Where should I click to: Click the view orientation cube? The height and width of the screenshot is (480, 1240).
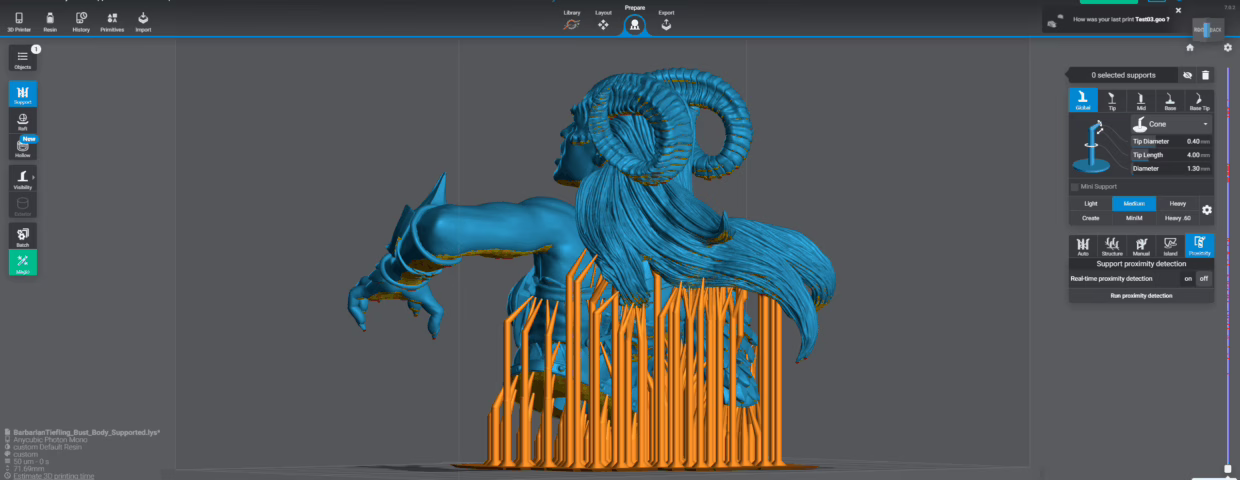tap(1207, 30)
